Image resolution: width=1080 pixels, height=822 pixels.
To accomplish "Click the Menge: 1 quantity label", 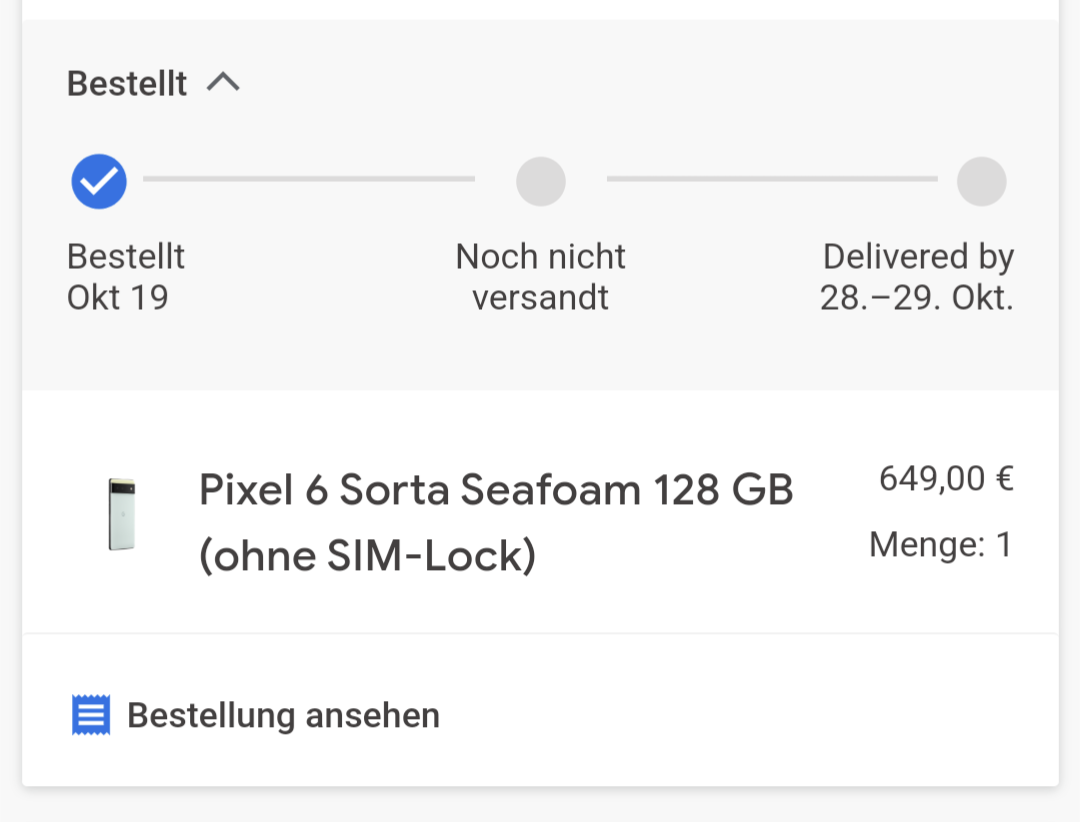I will (941, 544).
